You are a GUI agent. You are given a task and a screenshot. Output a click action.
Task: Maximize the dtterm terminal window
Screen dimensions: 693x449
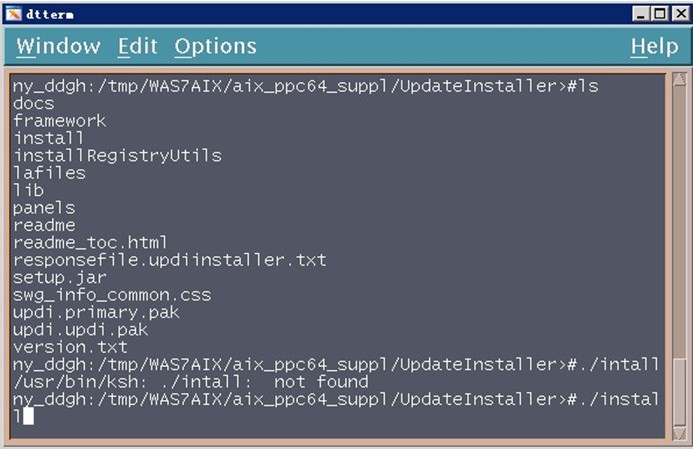(x=660, y=13)
